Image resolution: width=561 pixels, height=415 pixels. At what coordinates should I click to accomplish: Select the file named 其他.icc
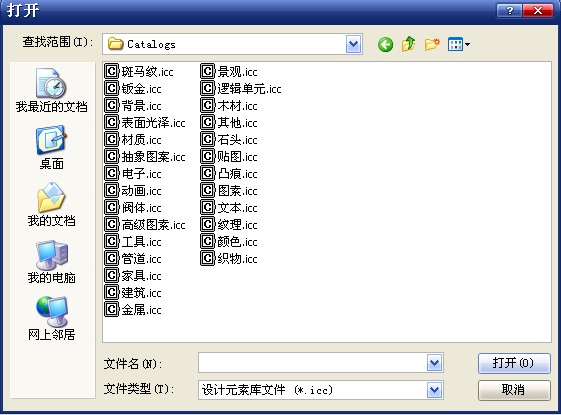229,122
